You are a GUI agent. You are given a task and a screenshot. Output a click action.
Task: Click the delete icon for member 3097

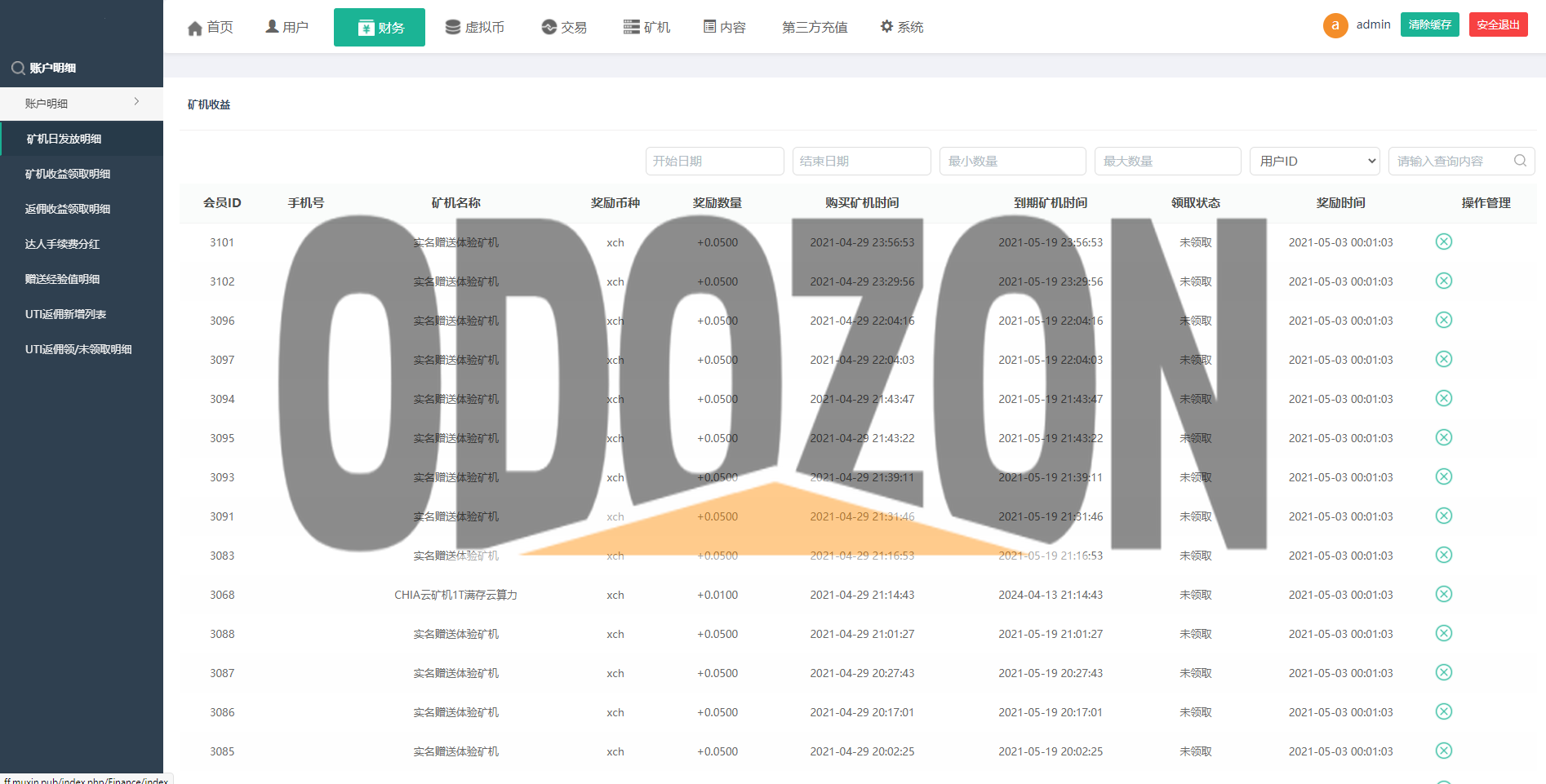[x=1443, y=359]
